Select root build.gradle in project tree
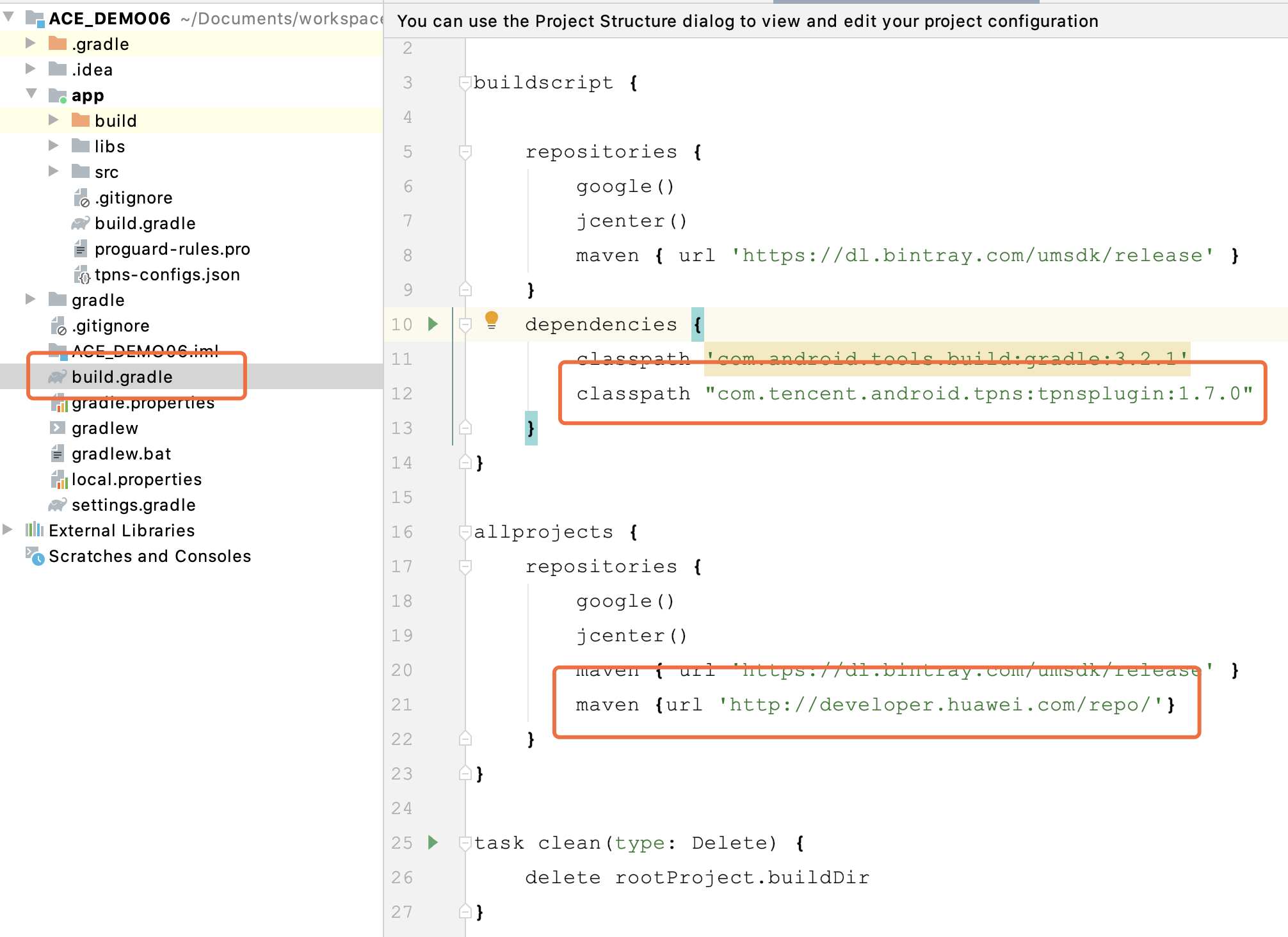The image size is (1288, 937). click(x=122, y=377)
